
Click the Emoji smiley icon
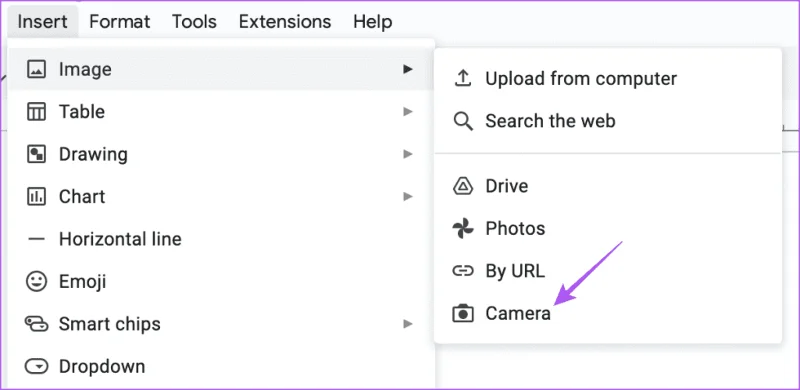pyautogui.click(x=36, y=281)
